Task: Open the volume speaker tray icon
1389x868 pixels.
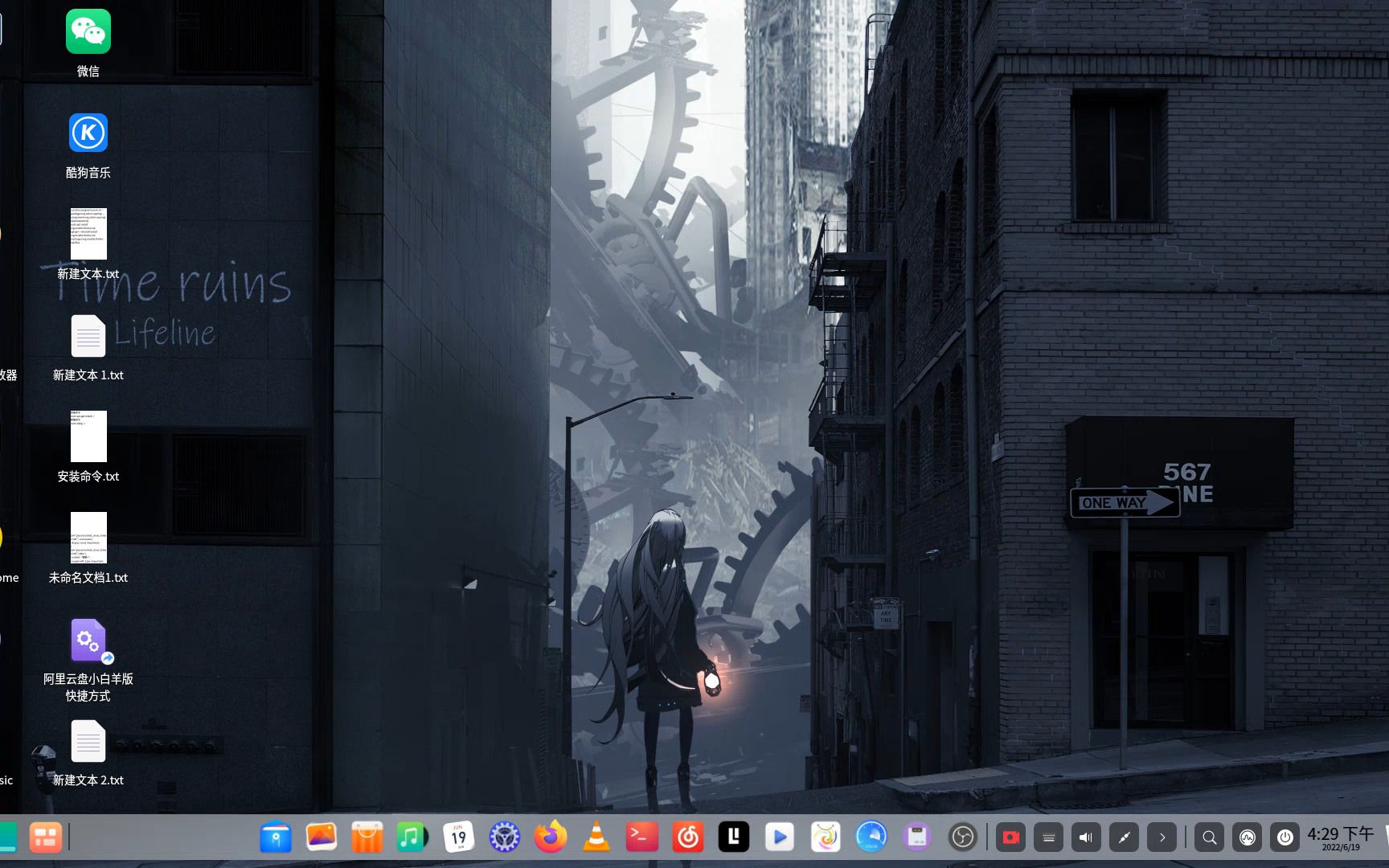Action: pyautogui.click(x=1086, y=837)
